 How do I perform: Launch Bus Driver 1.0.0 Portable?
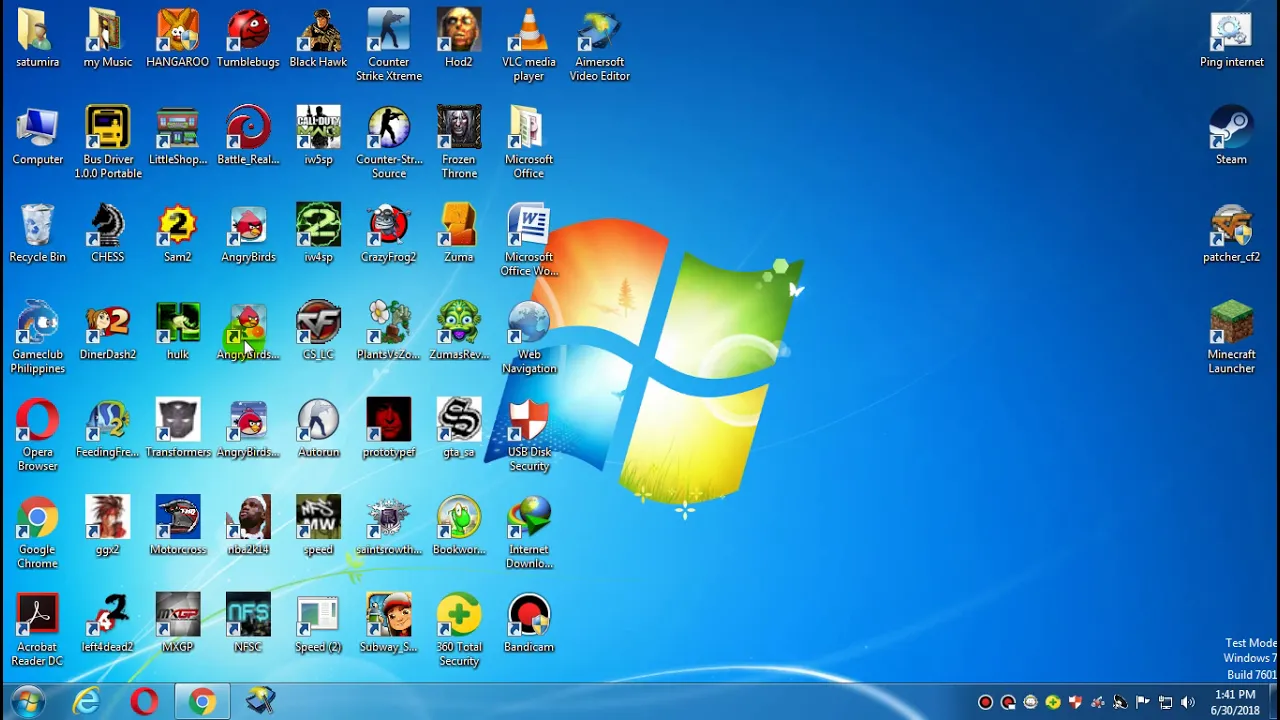click(x=107, y=143)
